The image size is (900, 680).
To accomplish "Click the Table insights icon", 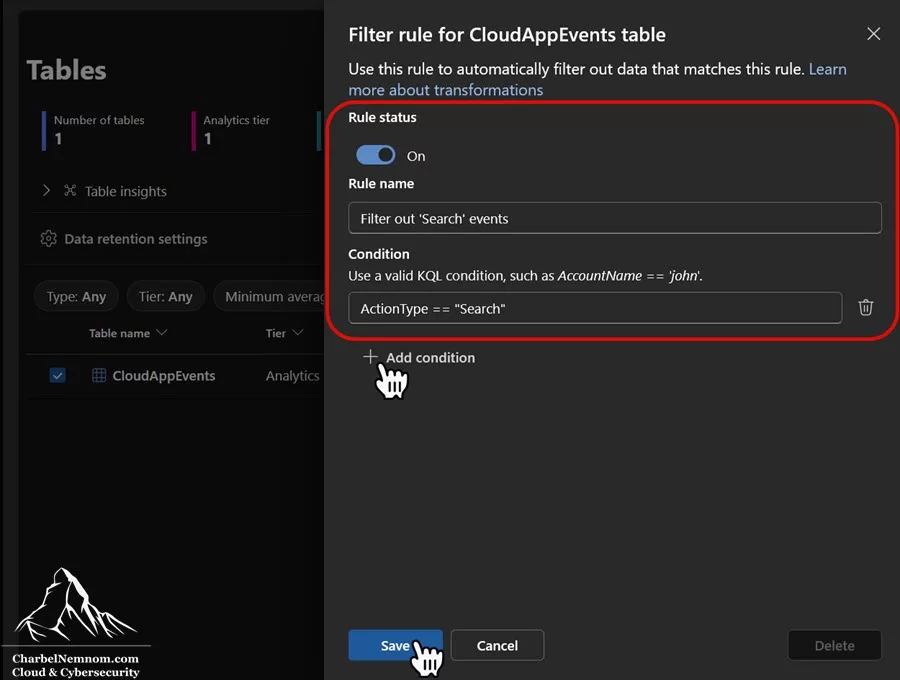I will [70, 191].
